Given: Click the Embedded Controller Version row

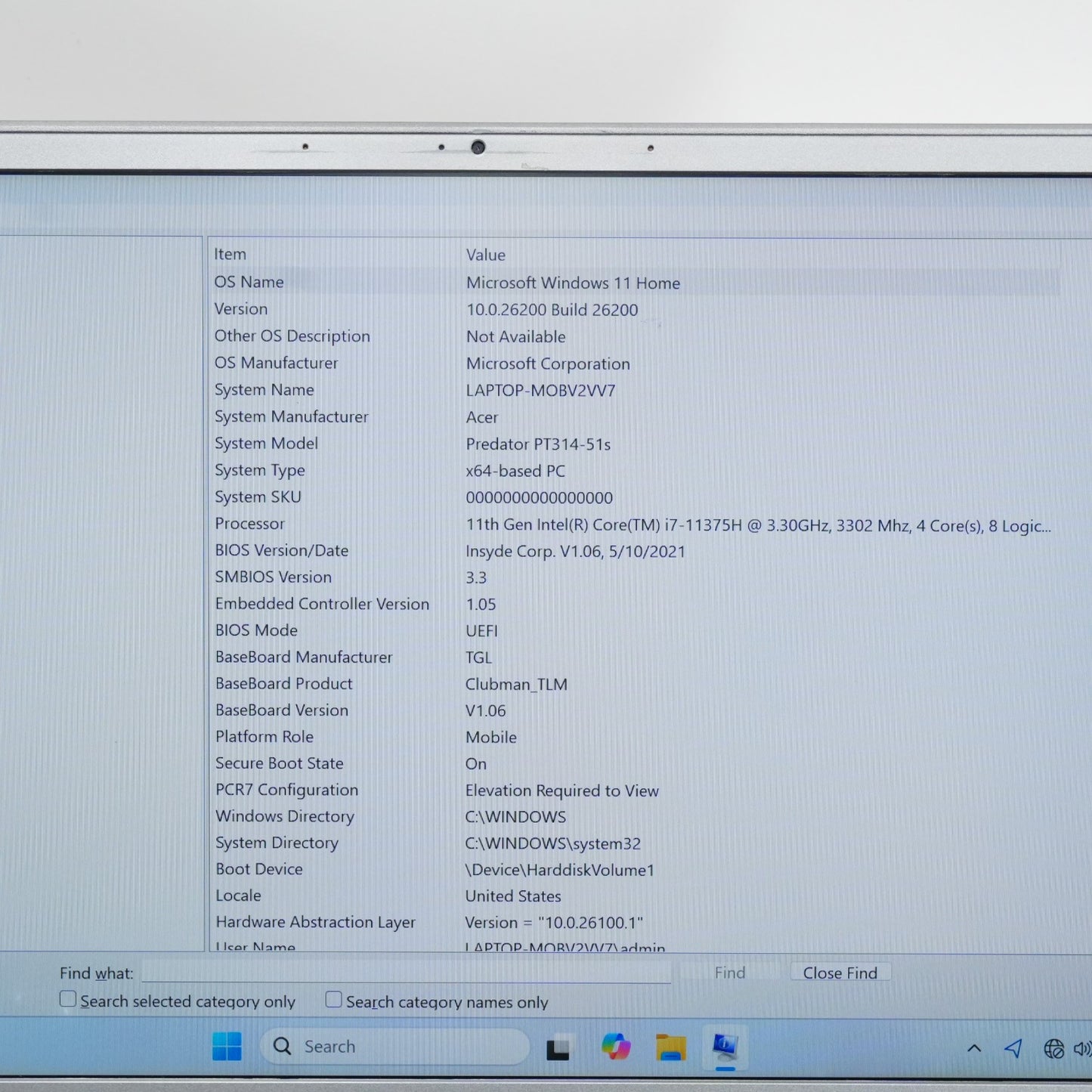Looking at the screenshot, I should (635, 604).
